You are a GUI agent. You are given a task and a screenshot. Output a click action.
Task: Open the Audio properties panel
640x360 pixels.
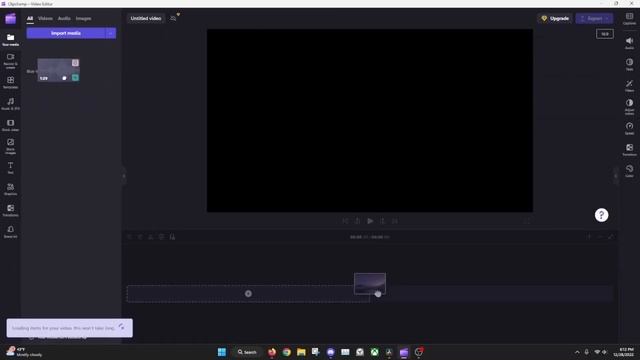click(629, 43)
